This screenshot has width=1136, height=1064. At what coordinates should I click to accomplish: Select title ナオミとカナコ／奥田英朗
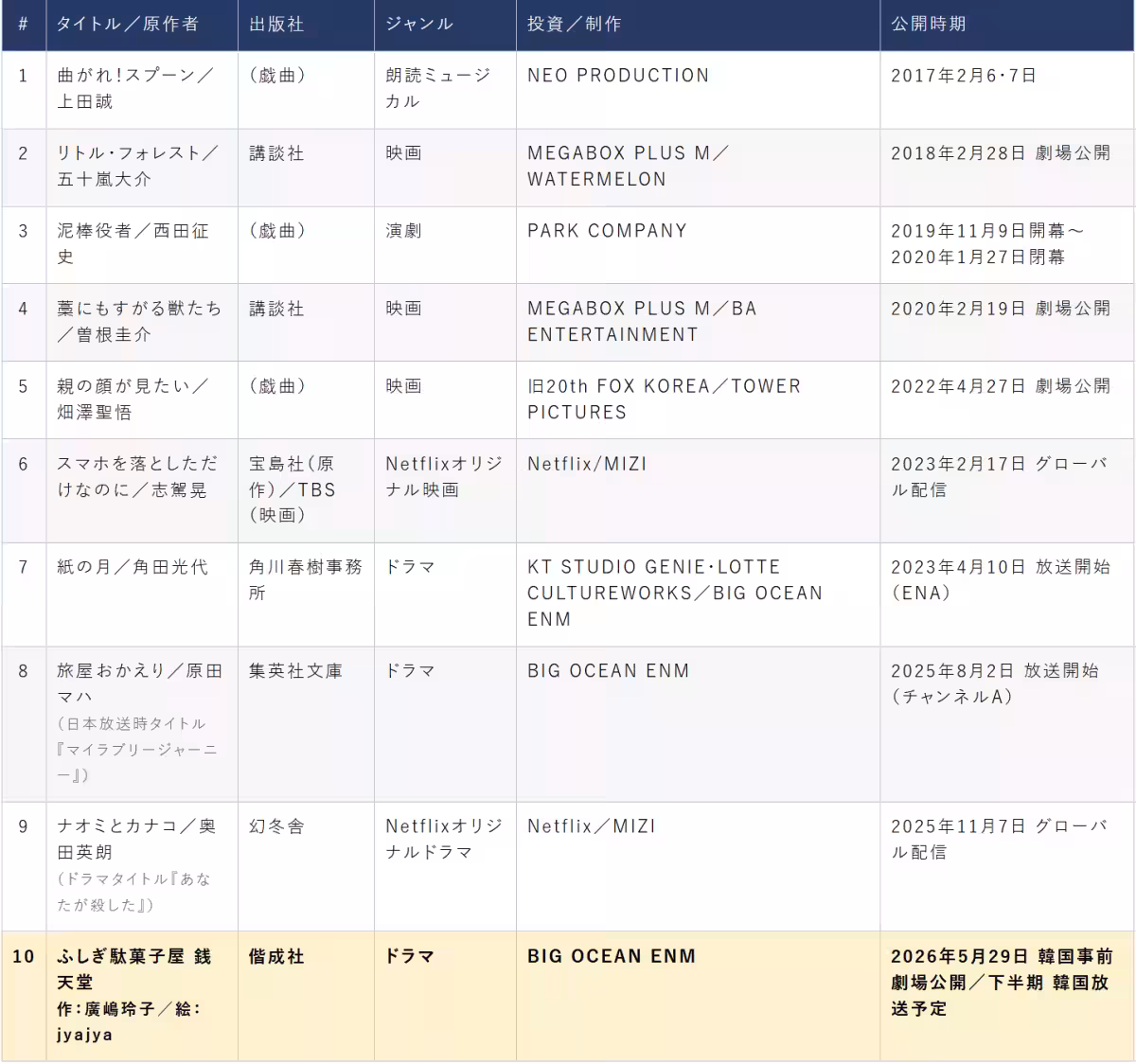point(136,839)
